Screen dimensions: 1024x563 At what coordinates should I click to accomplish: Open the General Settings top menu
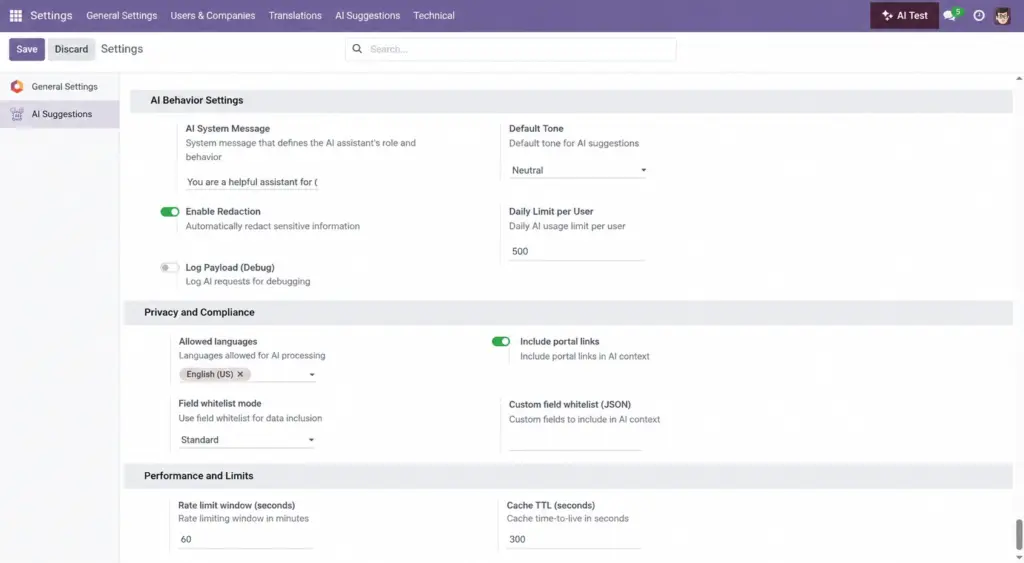pyautogui.click(x=121, y=15)
